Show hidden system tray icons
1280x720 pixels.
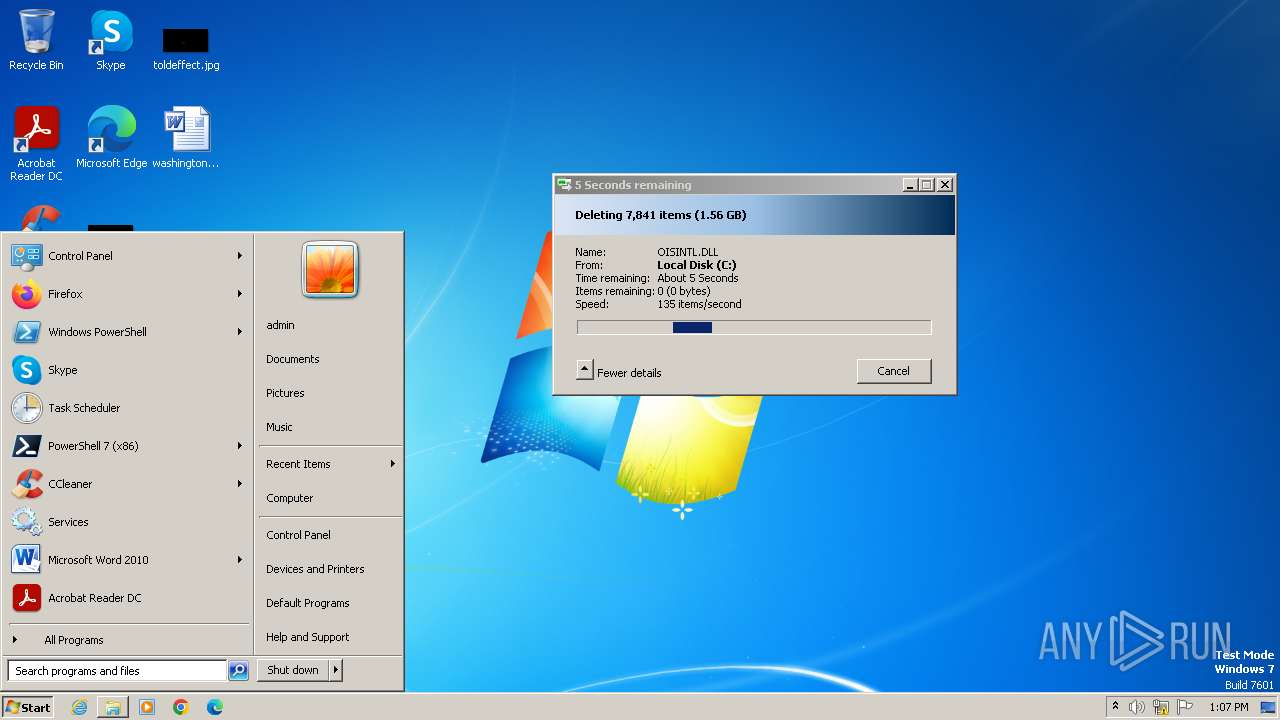(x=1115, y=707)
